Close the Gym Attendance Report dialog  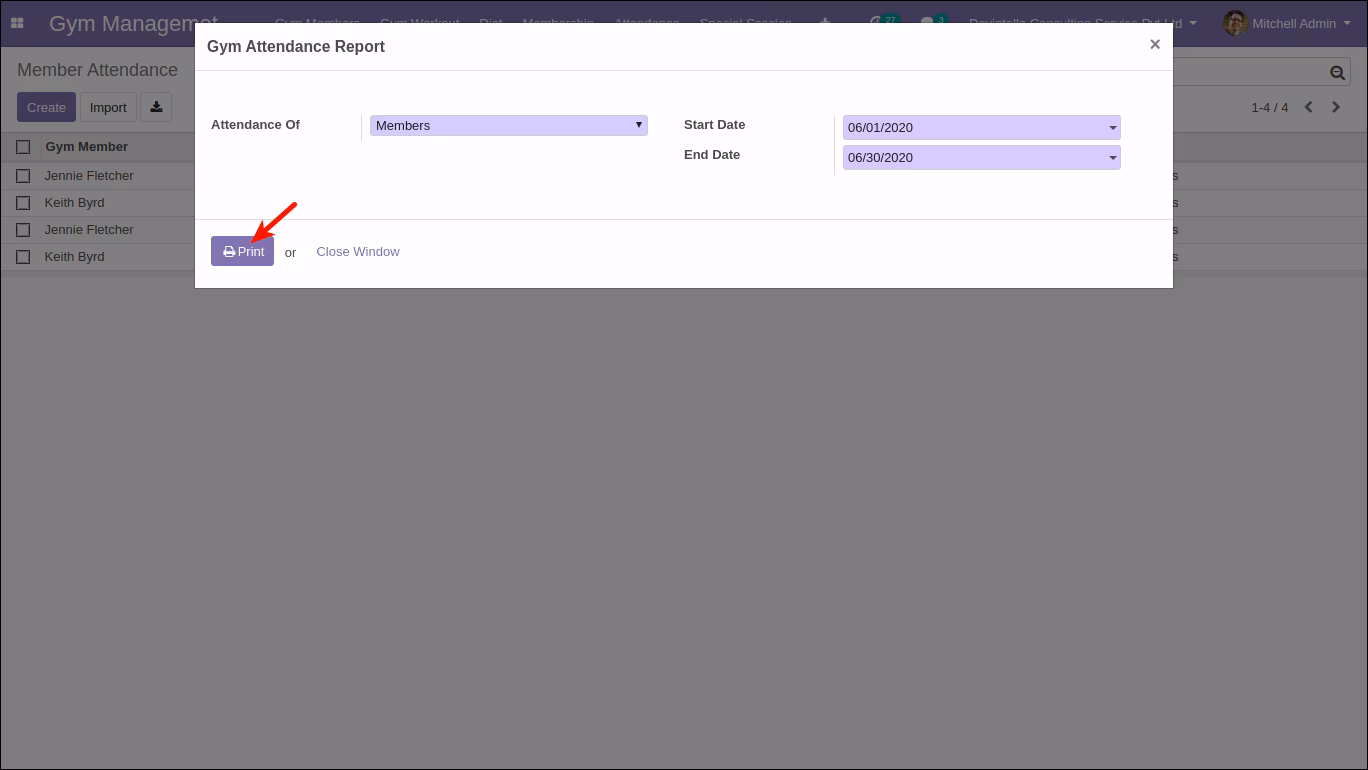pos(1155,45)
